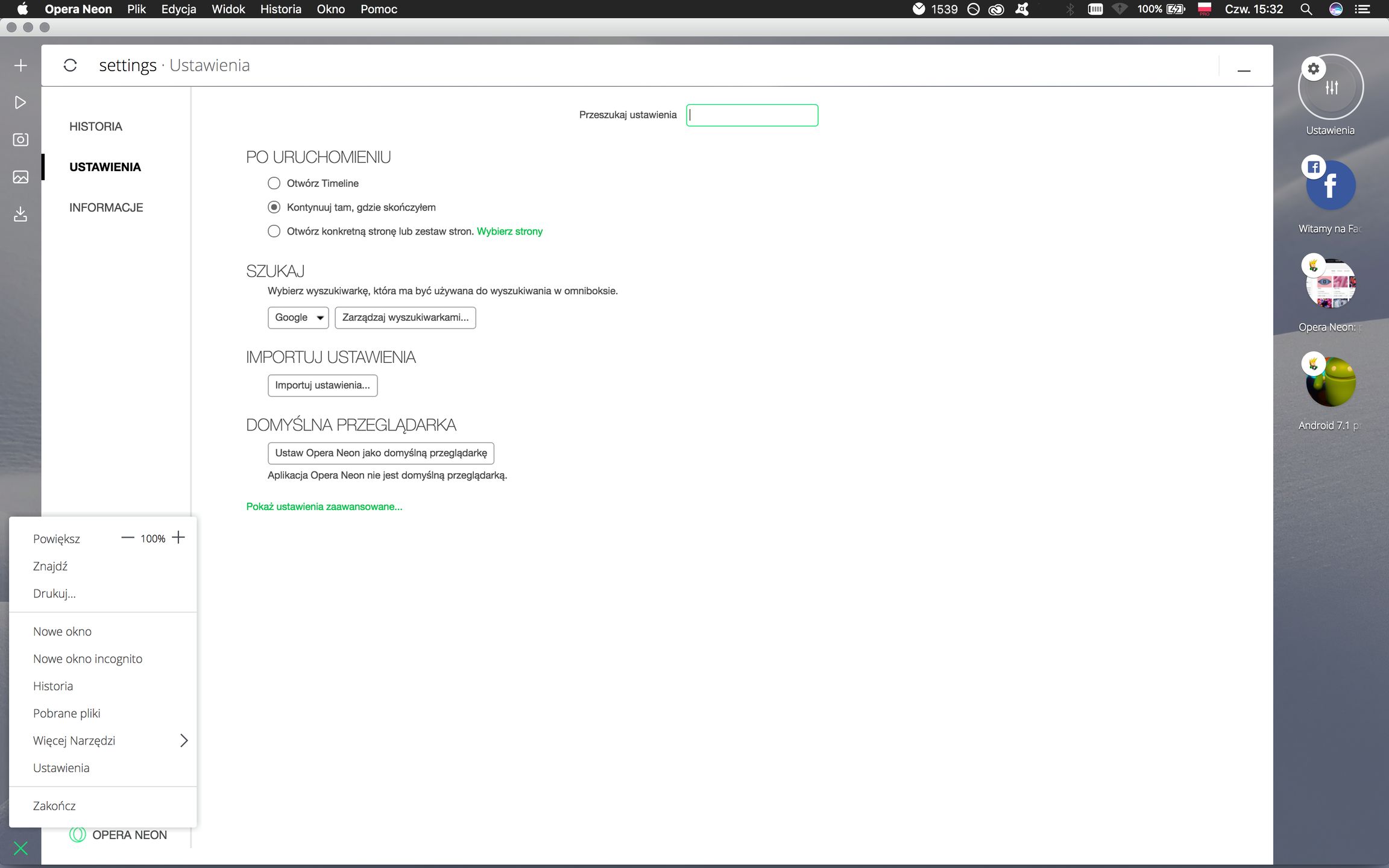Reload settings using the refresh icon

(71, 65)
